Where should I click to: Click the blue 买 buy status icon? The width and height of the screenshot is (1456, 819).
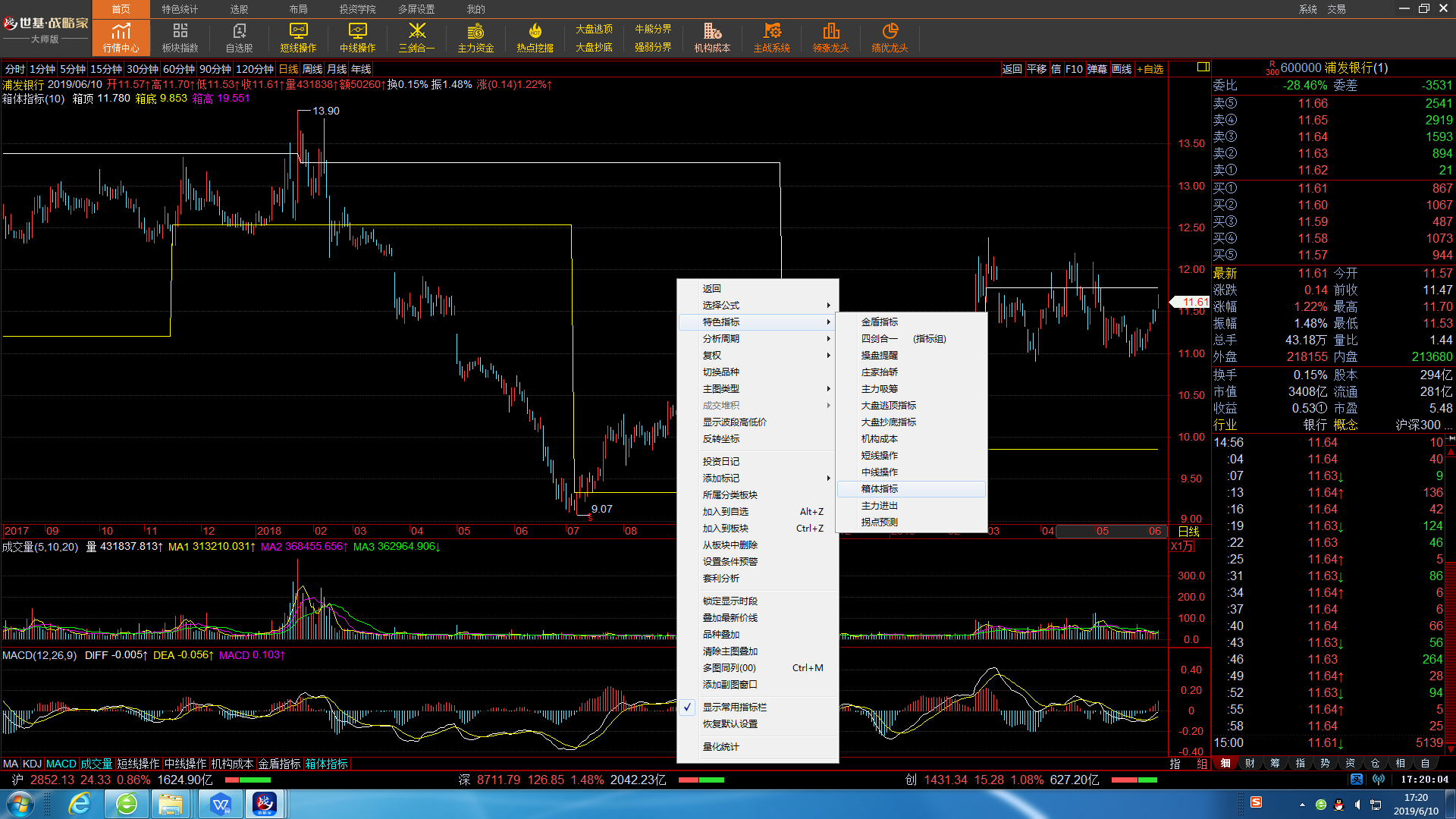click(x=1357, y=779)
